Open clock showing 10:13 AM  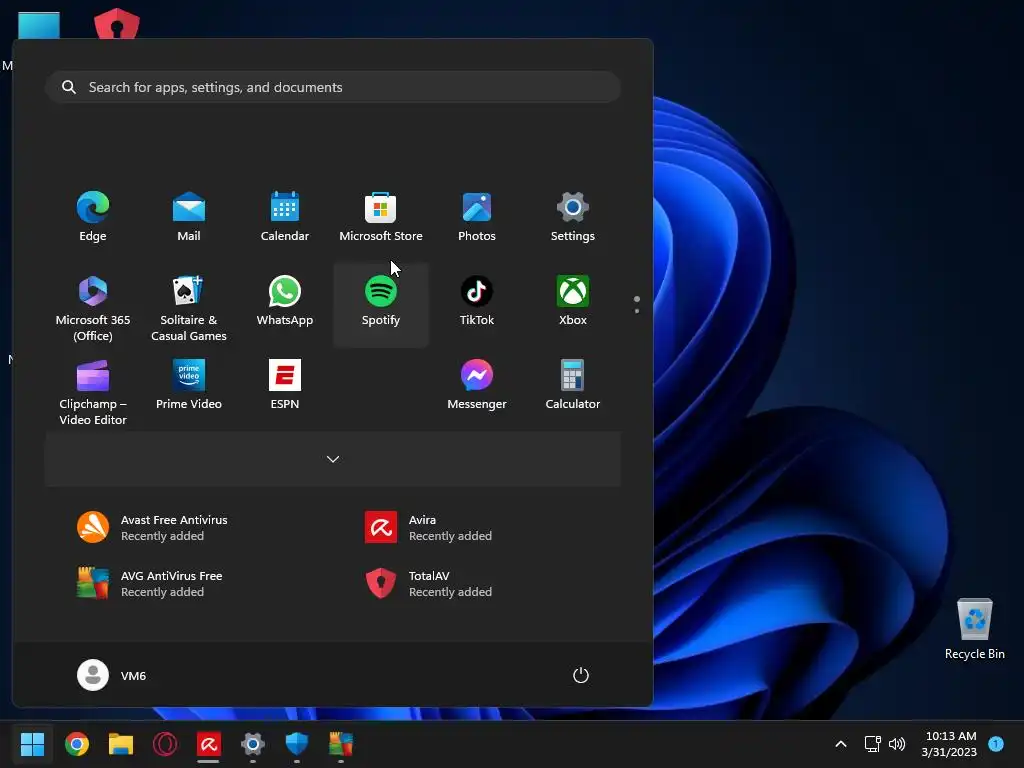pos(950,744)
